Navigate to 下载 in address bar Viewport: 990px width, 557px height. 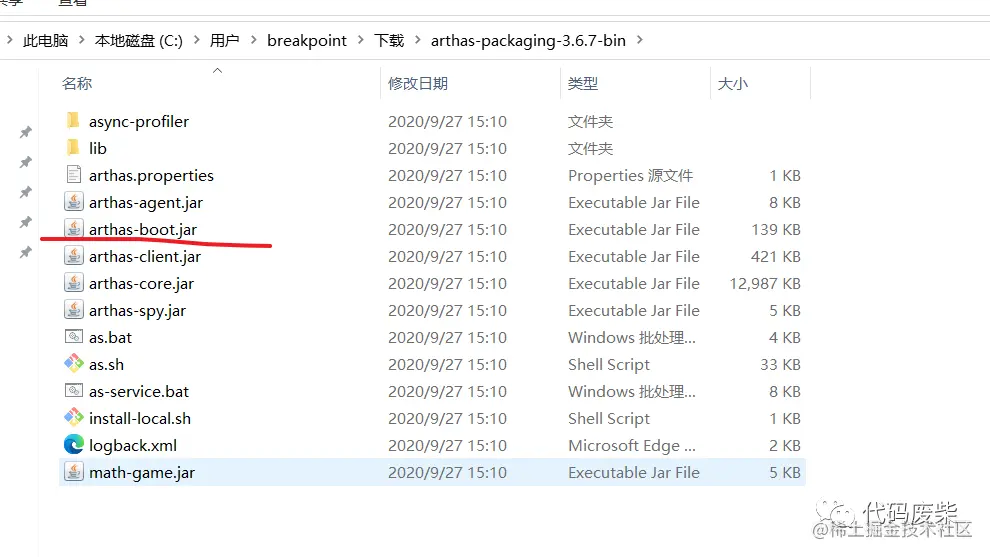[389, 40]
